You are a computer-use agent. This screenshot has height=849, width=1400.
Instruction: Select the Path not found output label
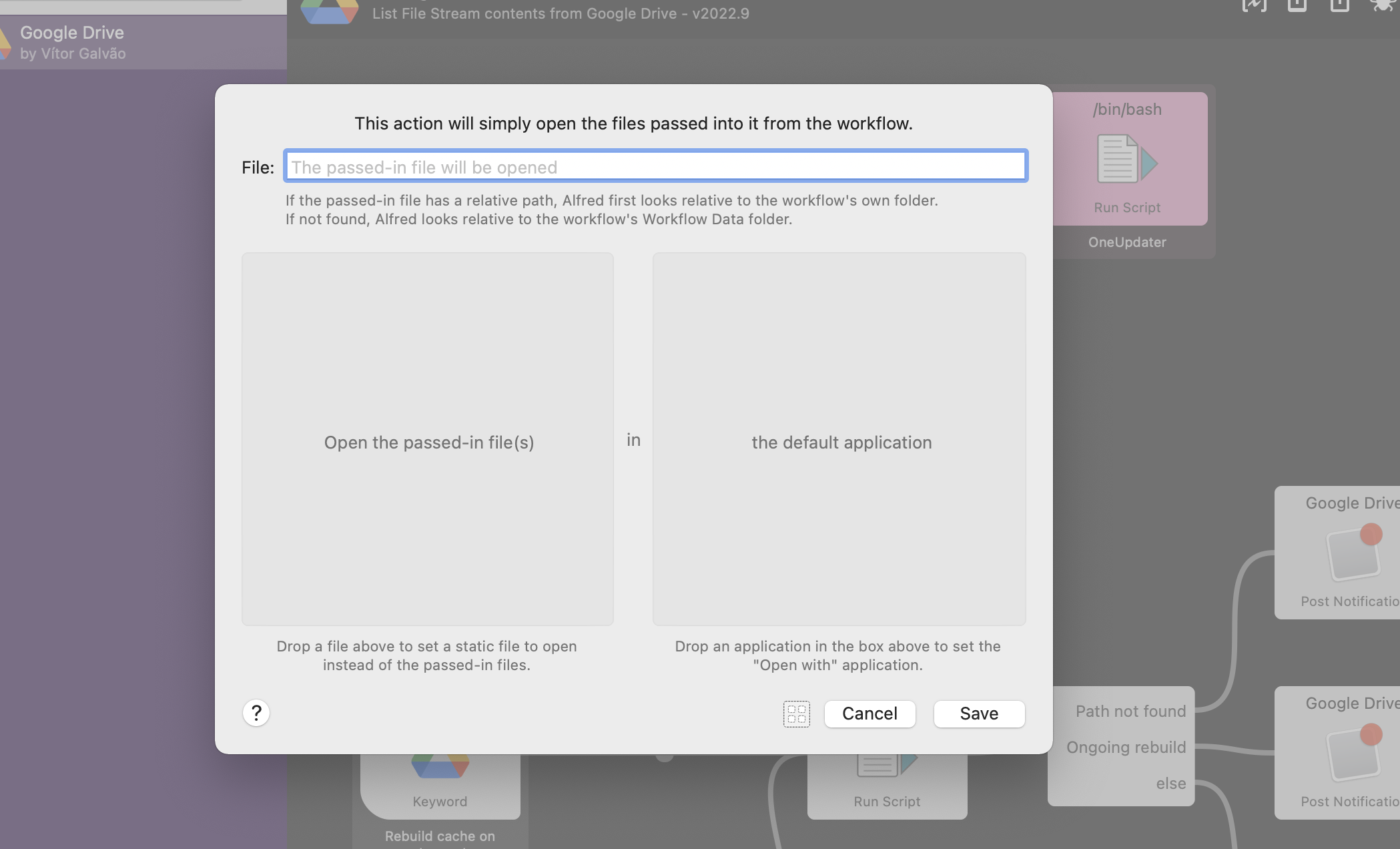pyautogui.click(x=1130, y=711)
